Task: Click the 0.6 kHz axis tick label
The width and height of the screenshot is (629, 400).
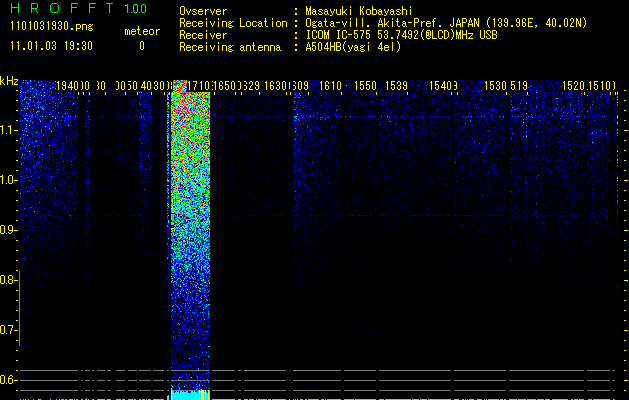Action: (8, 380)
